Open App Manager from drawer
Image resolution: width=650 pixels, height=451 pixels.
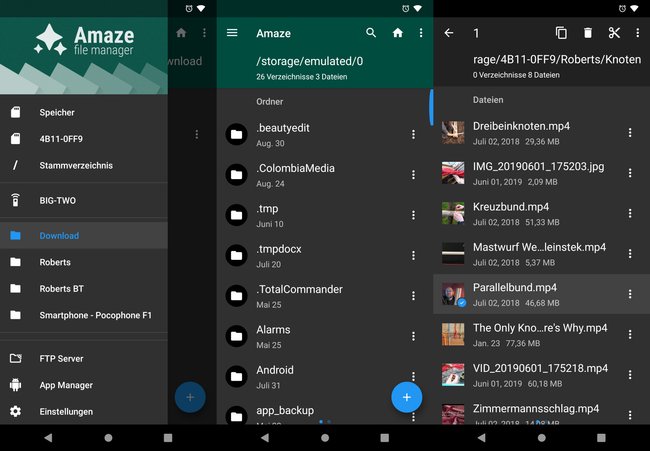tap(84, 385)
